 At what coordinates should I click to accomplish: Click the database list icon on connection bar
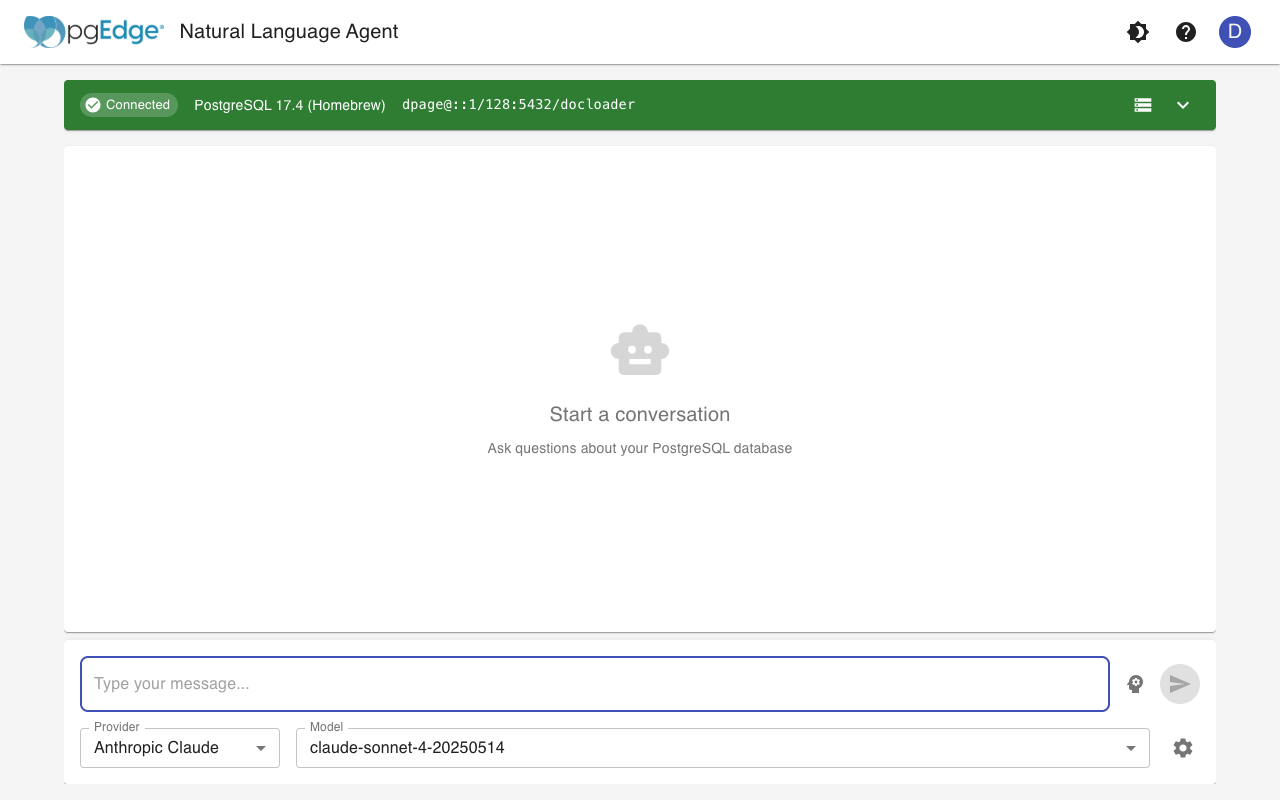point(1142,104)
